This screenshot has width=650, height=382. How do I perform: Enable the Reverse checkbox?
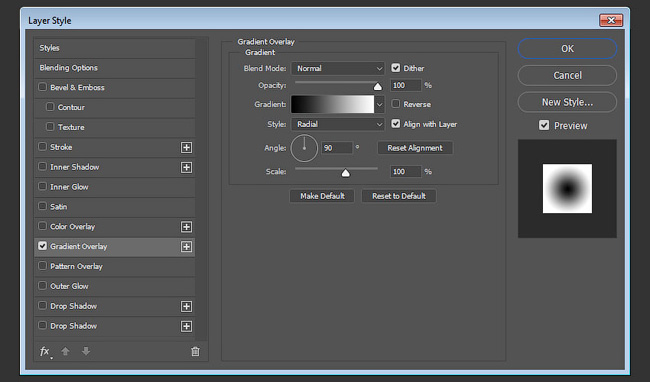[396, 104]
